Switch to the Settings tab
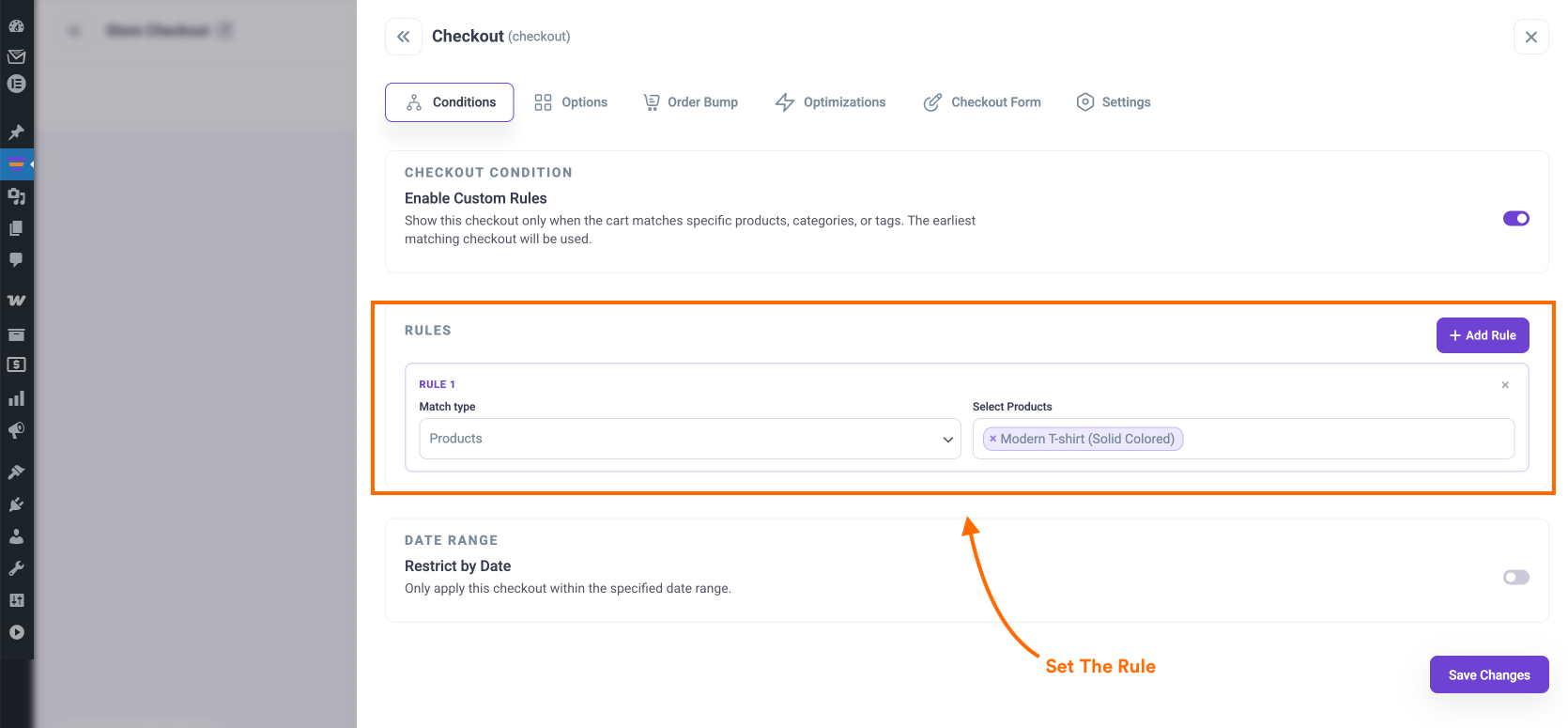1568x728 pixels. pyautogui.click(x=1114, y=102)
